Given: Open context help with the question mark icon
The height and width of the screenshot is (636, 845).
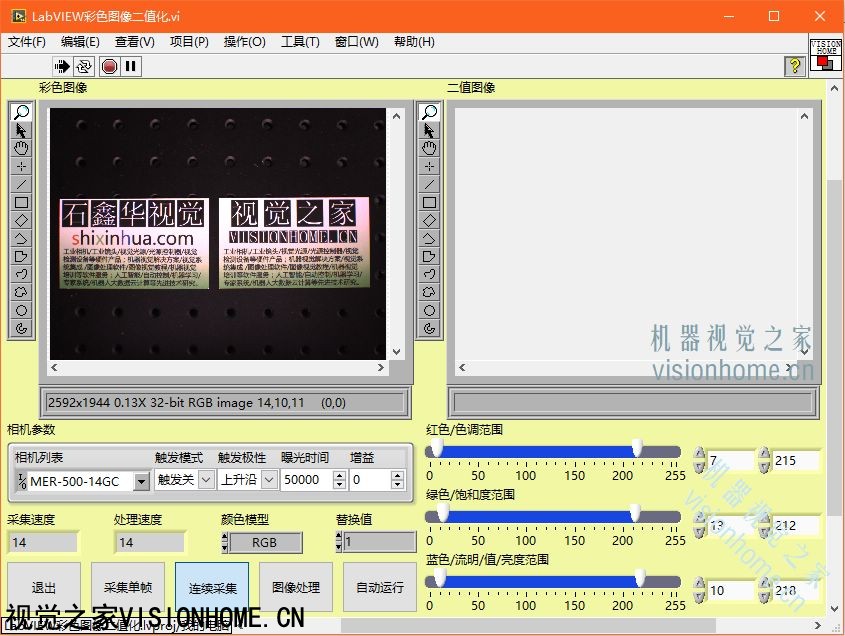Looking at the screenshot, I should pos(795,66).
